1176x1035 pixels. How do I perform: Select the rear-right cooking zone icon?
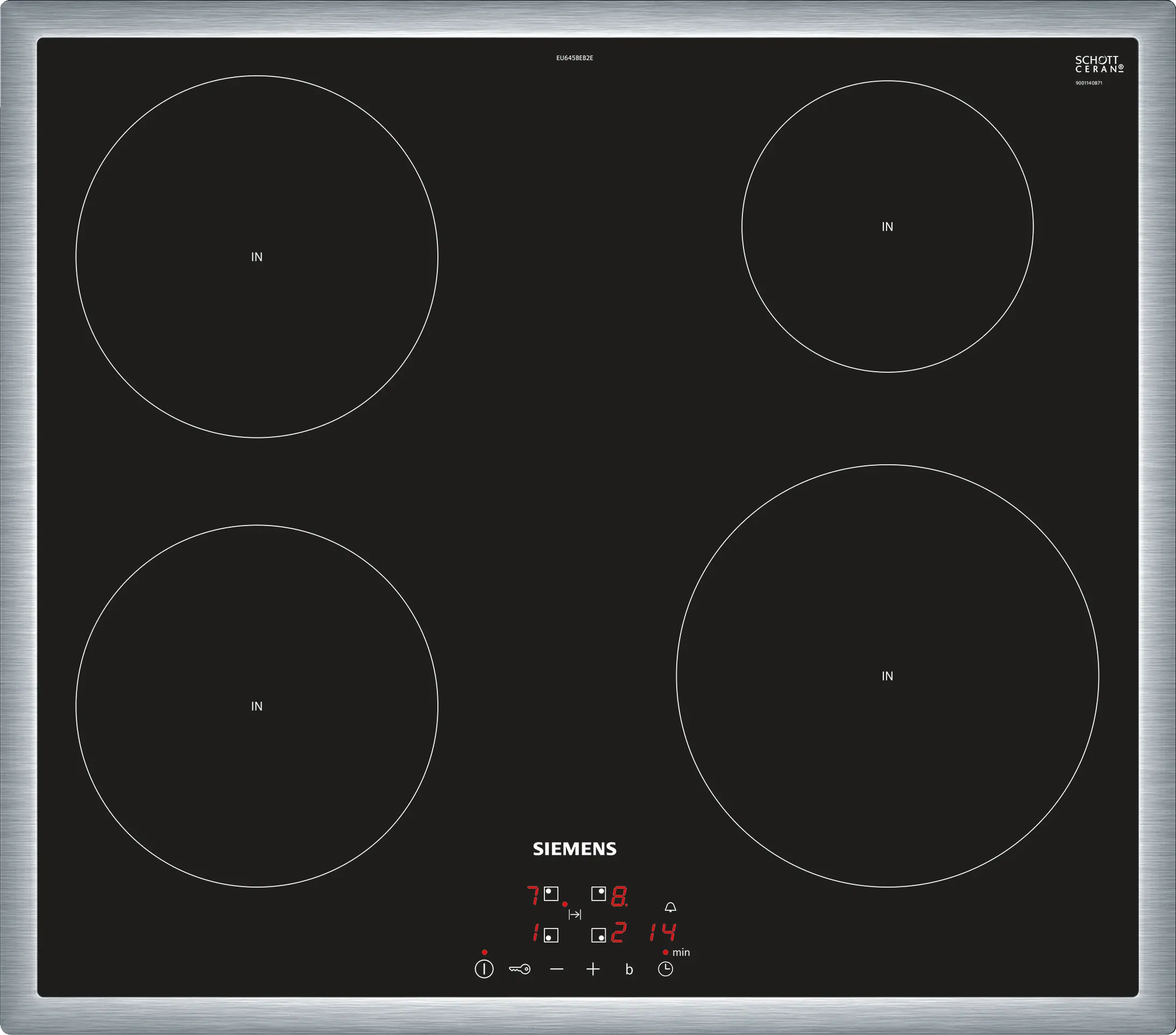(x=598, y=894)
